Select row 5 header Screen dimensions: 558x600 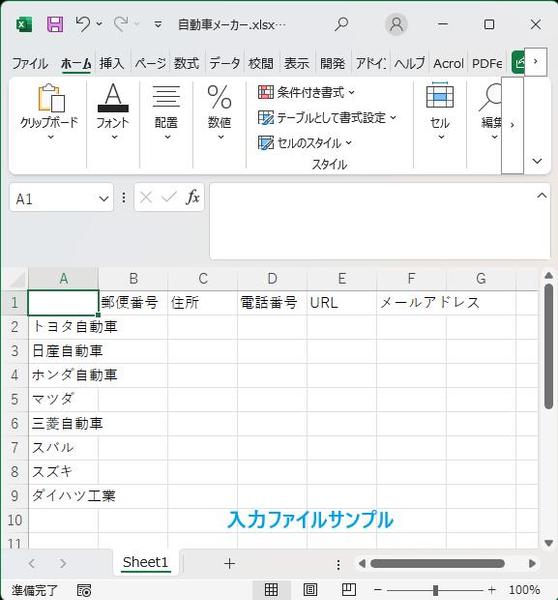(15, 399)
